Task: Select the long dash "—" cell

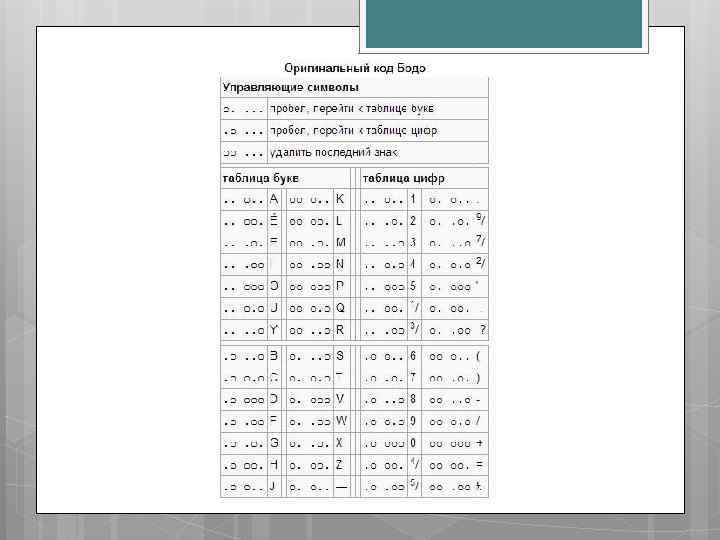Action: point(341,487)
